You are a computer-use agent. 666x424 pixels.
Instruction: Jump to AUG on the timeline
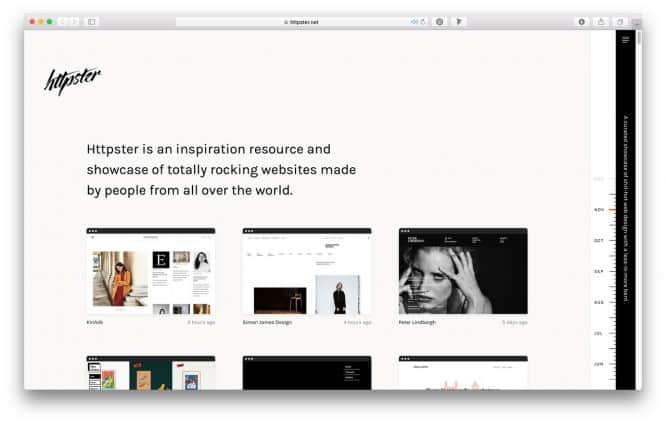click(598, 302)
